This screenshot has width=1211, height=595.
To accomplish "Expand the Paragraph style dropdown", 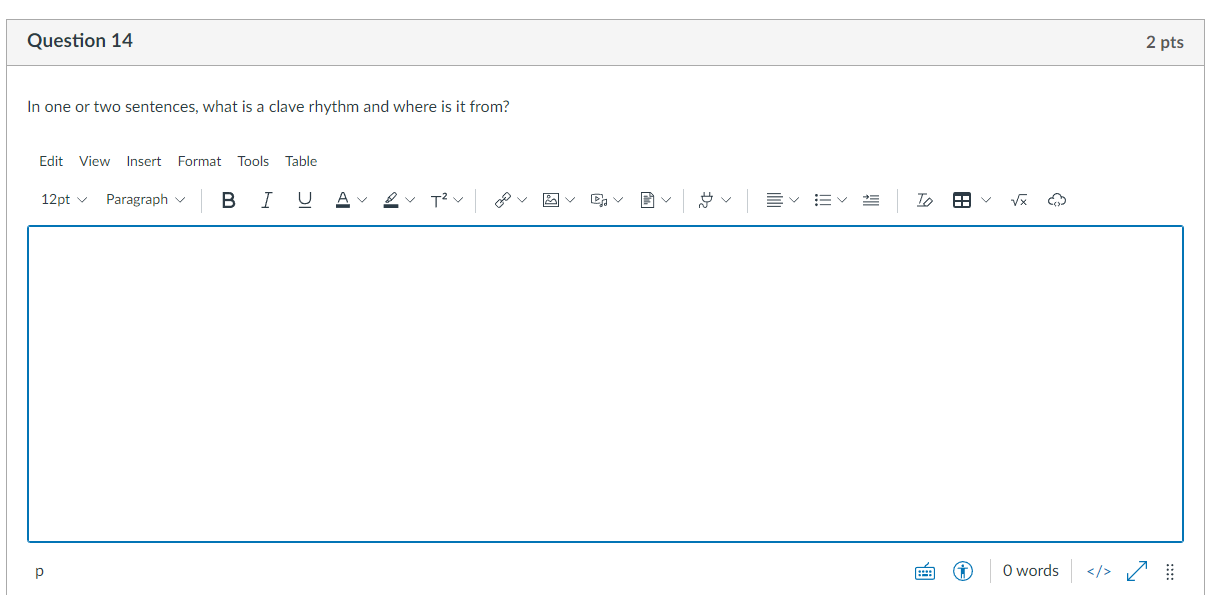I will tap(144, 199).
